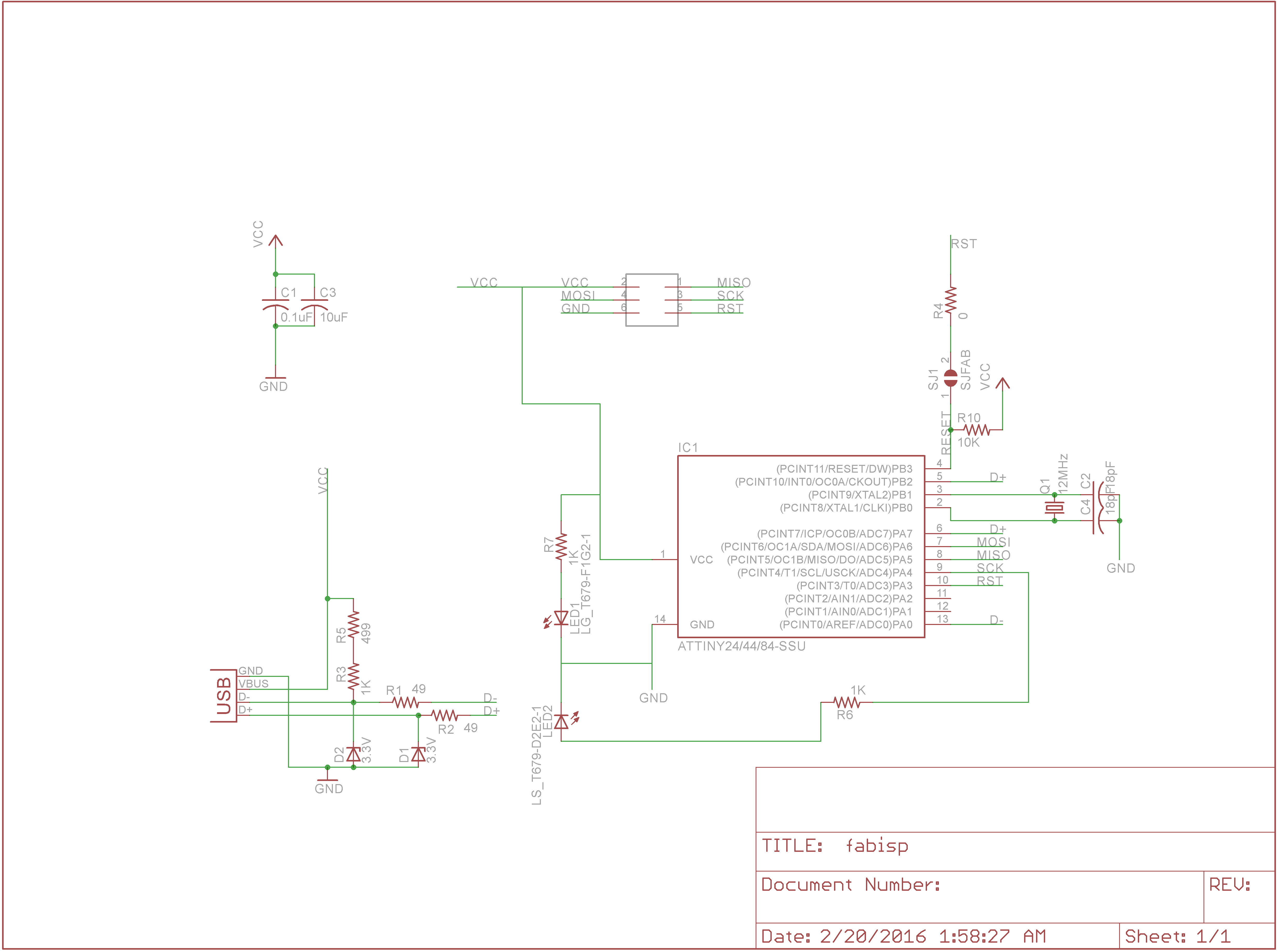Click the R4 resistor symbol

coord(950,300)
